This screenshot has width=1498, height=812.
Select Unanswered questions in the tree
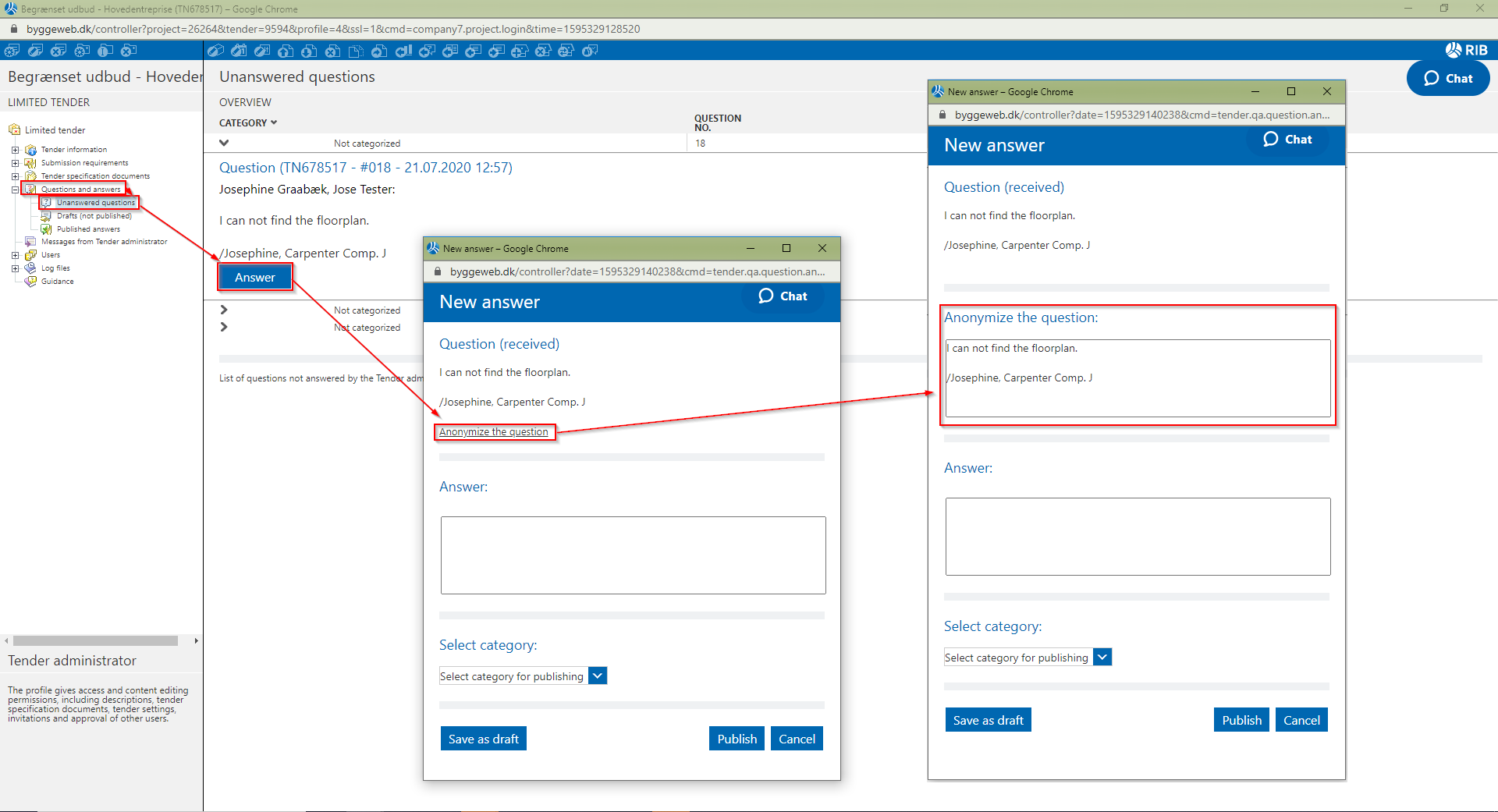pyautogui.click(x=95, y=203)
